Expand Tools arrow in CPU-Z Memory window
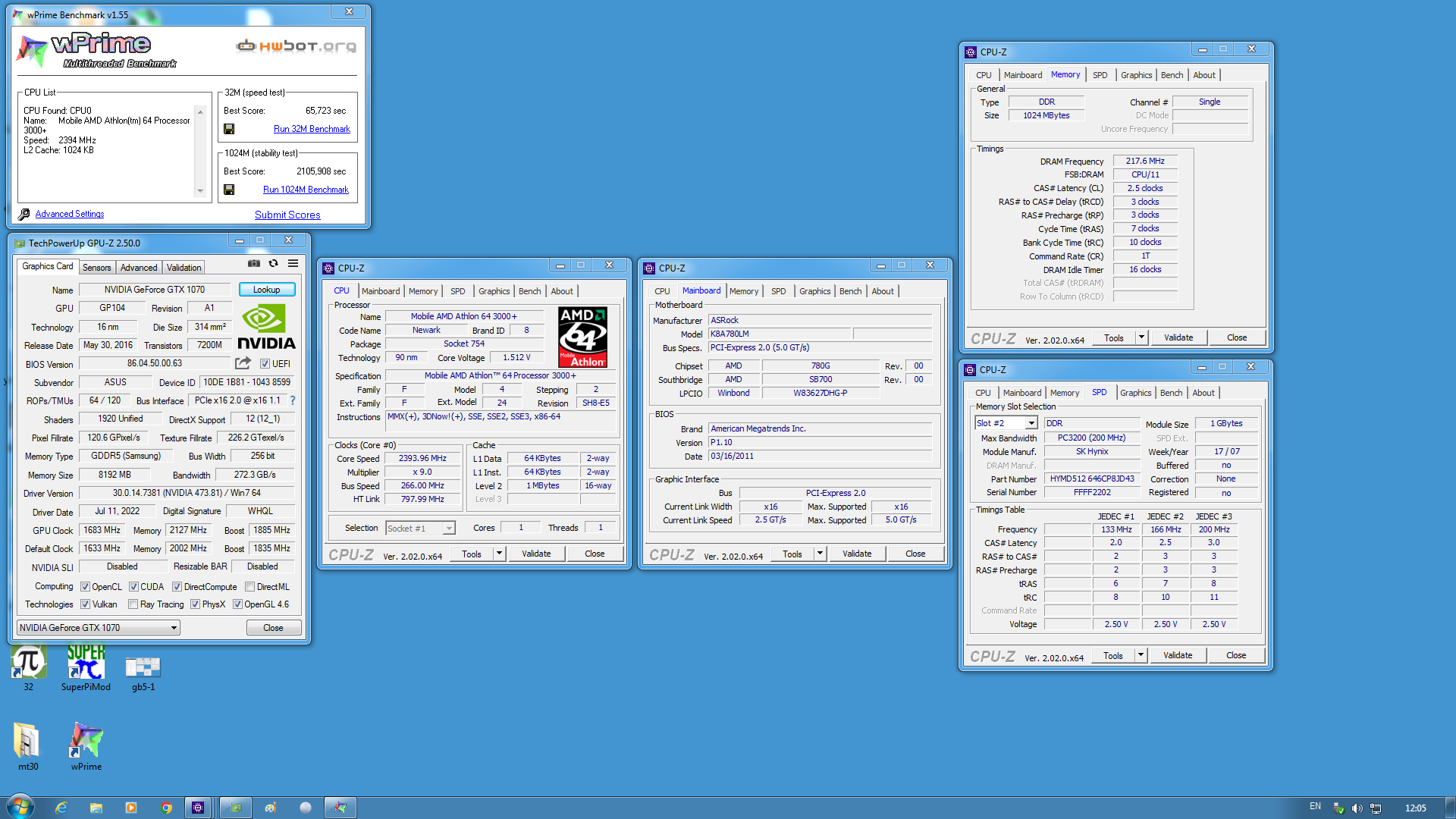1456x819 pixels. 1141,337
